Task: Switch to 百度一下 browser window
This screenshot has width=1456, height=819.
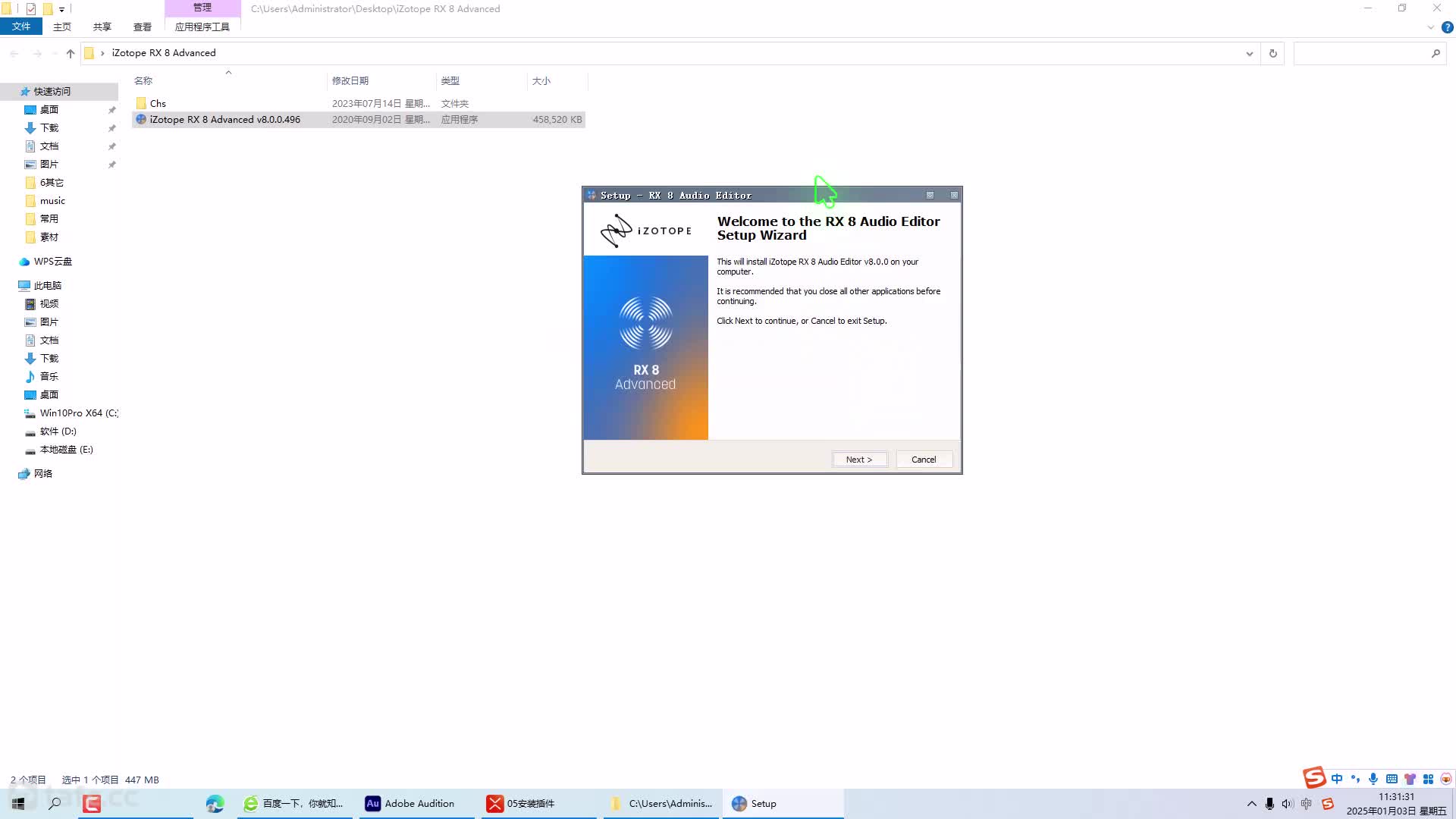Action: (294, 804)
